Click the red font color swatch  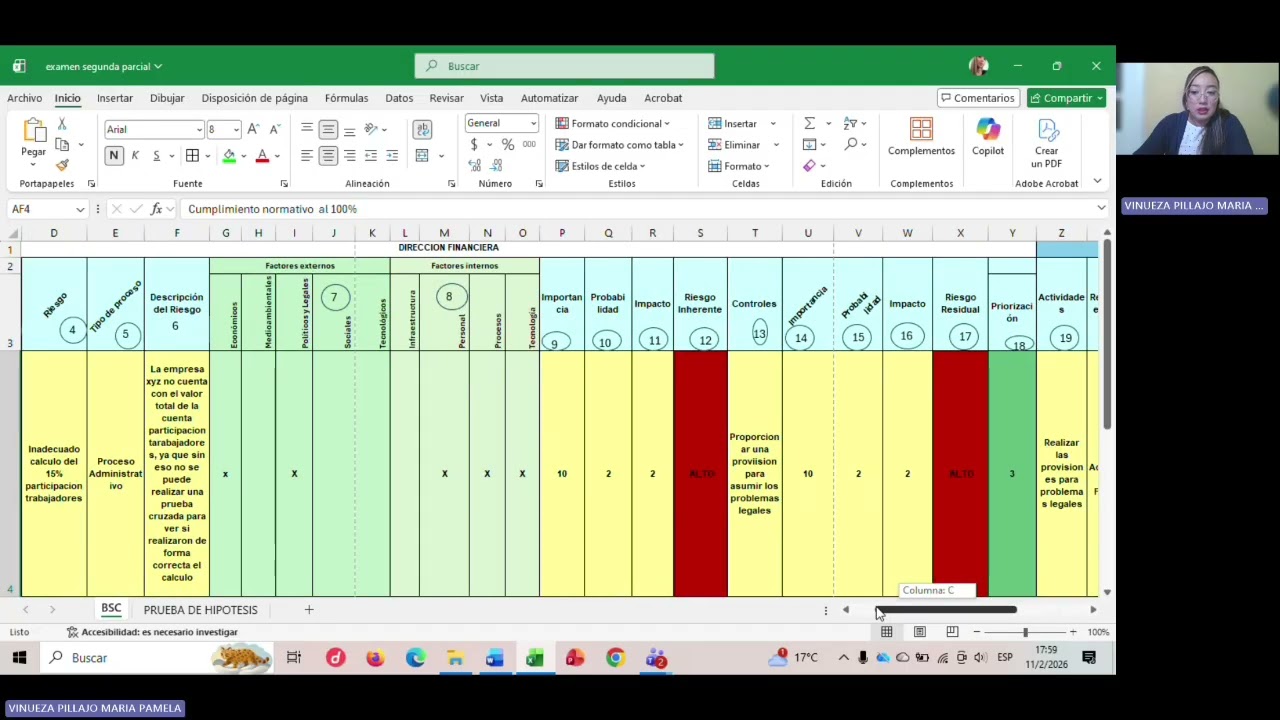[262, 156]
